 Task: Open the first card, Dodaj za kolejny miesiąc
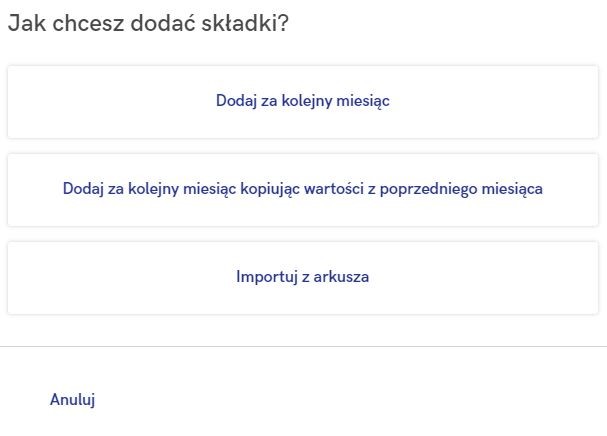click(303, 102)
